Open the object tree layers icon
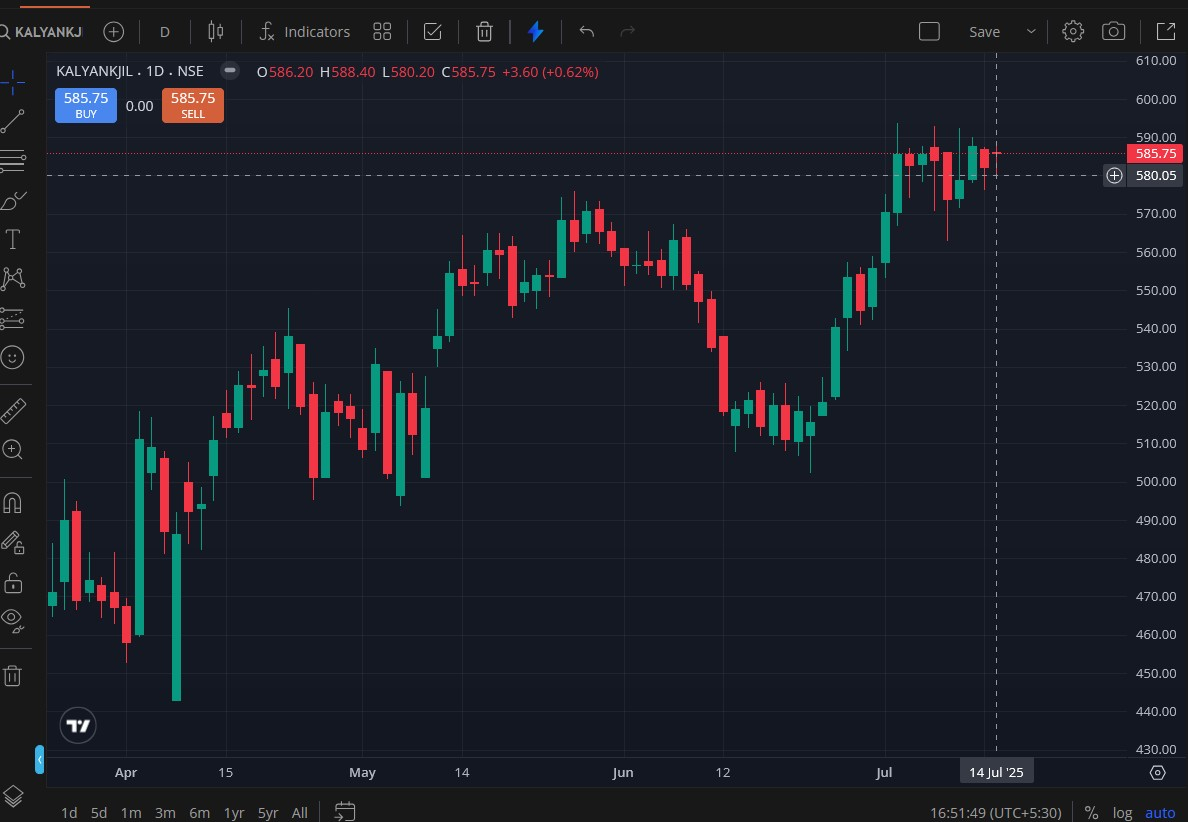1188x822 pixels. (x=13, y=797)
